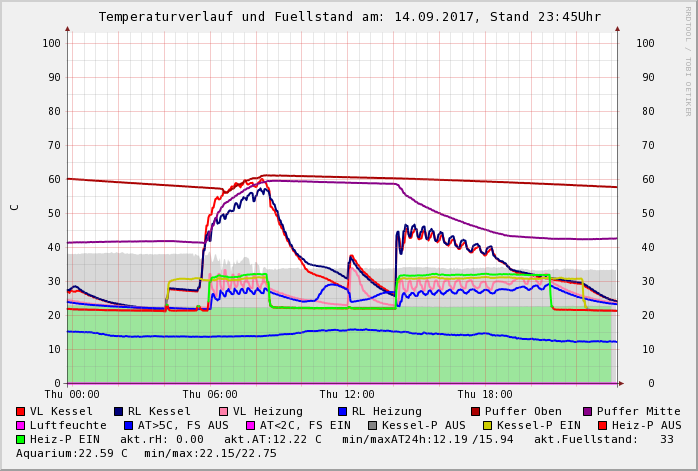Click the Thu 00:00 time axis label
Viewport: 698px width, 471px height.
point(72,395)
